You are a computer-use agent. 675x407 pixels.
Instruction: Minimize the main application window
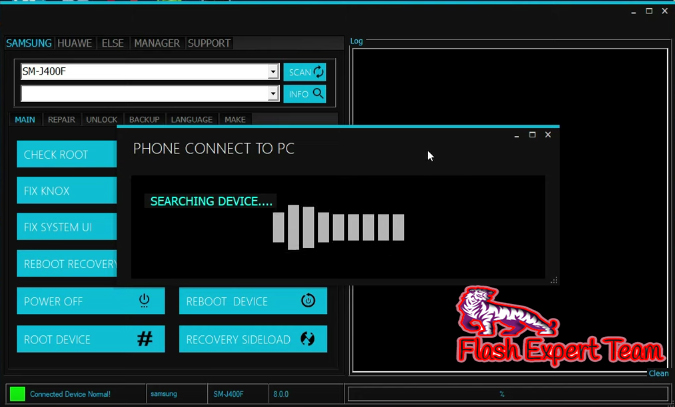tap(634, 12)
